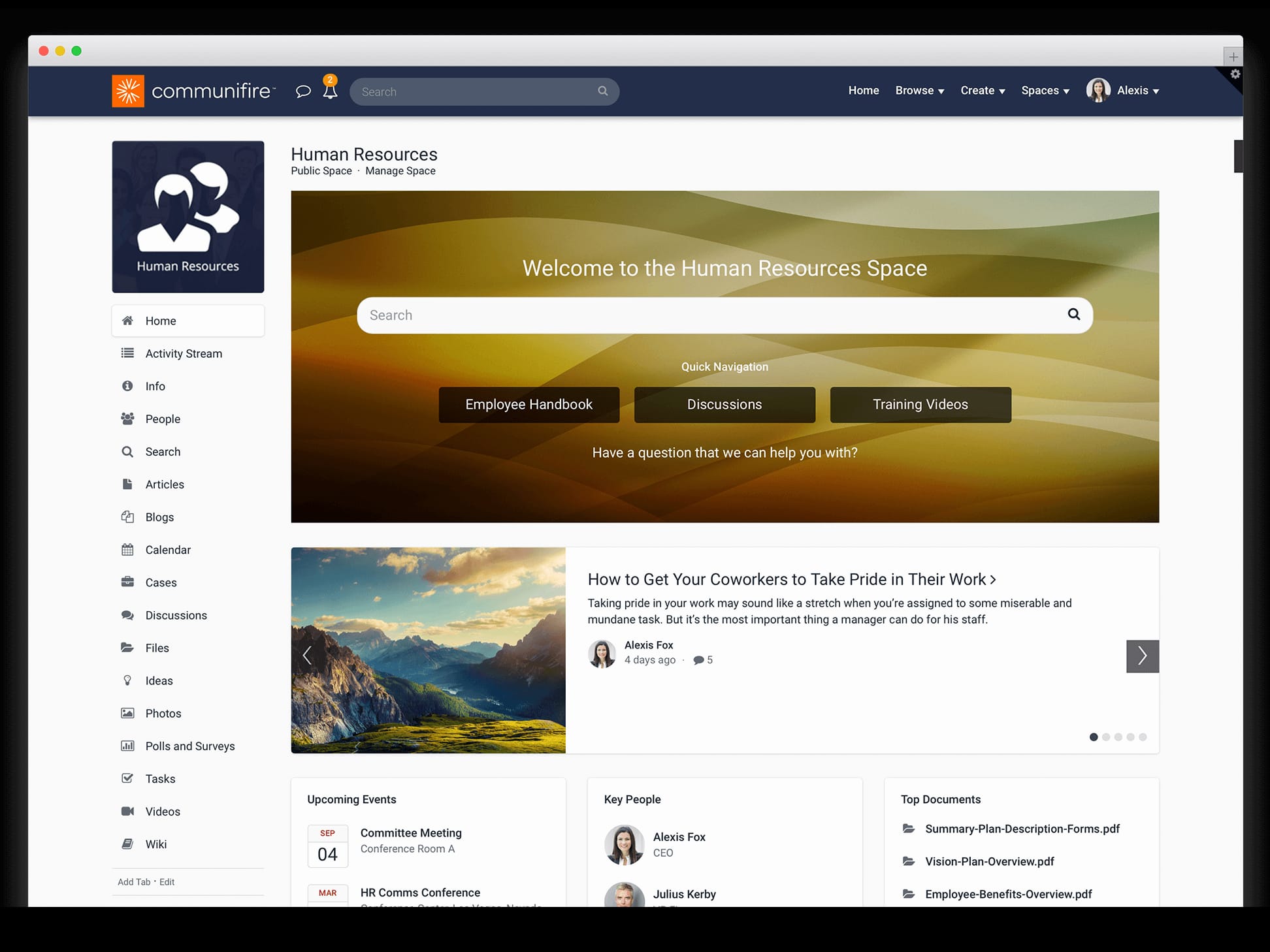This screenshot has height=952, width=1270.
Task: Expand the Spaces dropdown menu
Action: coord(1045,91)
